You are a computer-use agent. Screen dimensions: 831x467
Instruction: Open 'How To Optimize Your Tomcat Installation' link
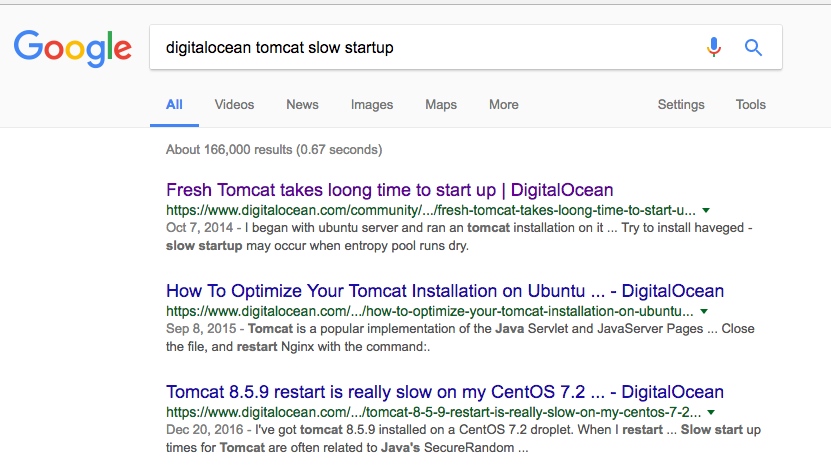coord(445,291)
